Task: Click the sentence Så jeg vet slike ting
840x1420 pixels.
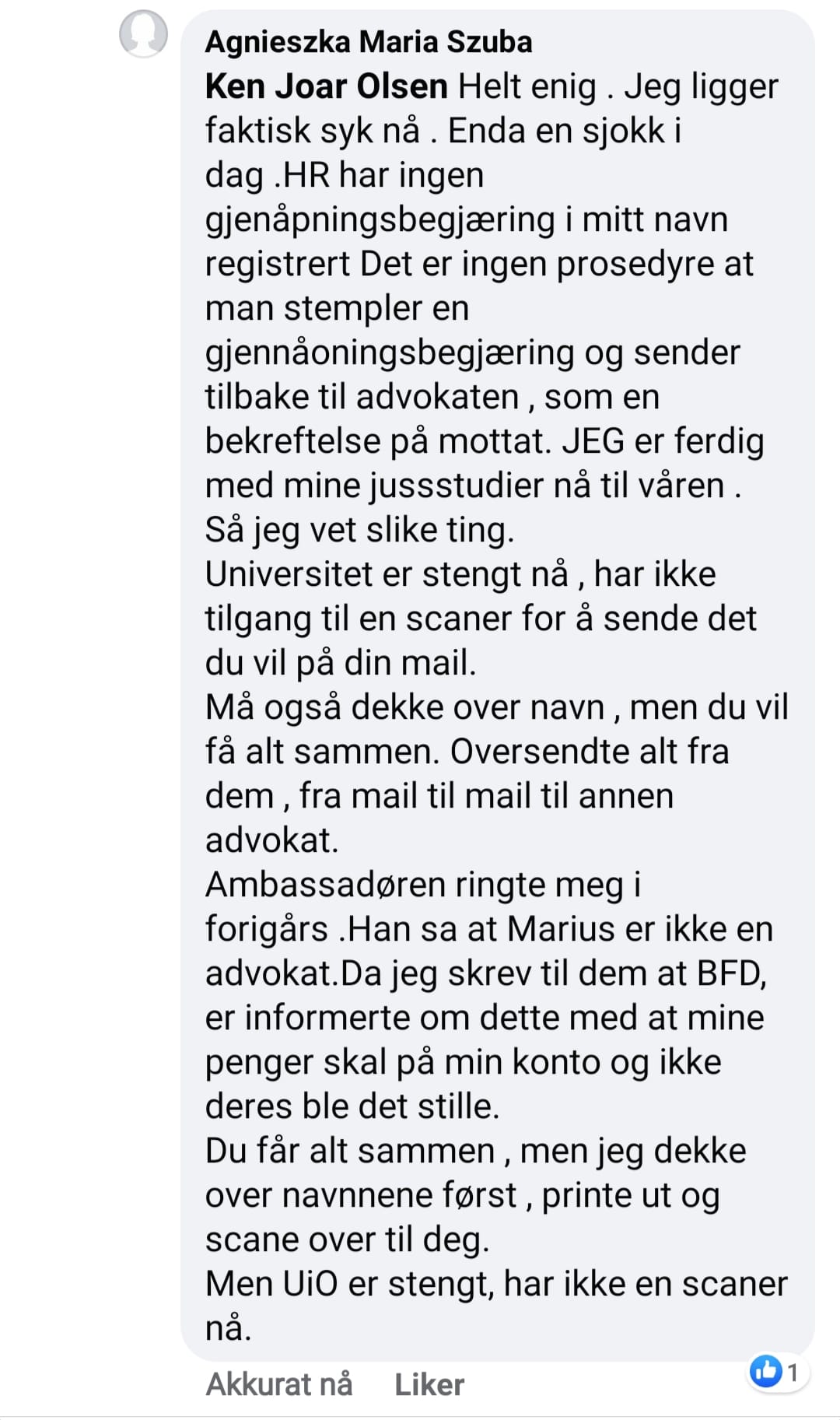Action: 360,531
